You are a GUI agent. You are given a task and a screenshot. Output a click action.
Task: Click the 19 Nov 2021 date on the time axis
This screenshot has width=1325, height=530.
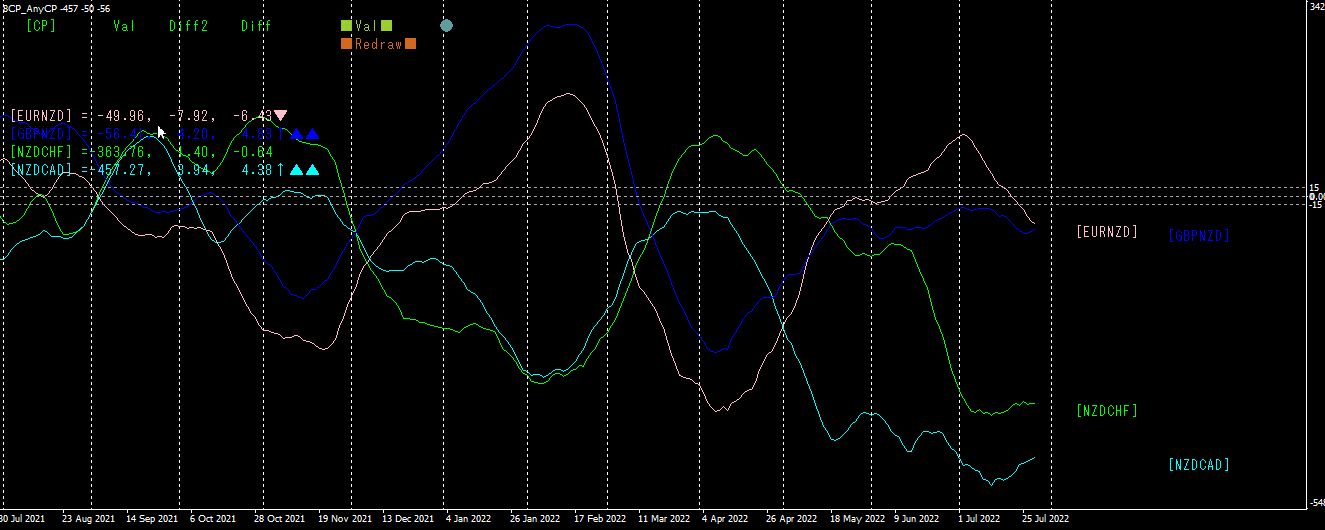[344, 520]
